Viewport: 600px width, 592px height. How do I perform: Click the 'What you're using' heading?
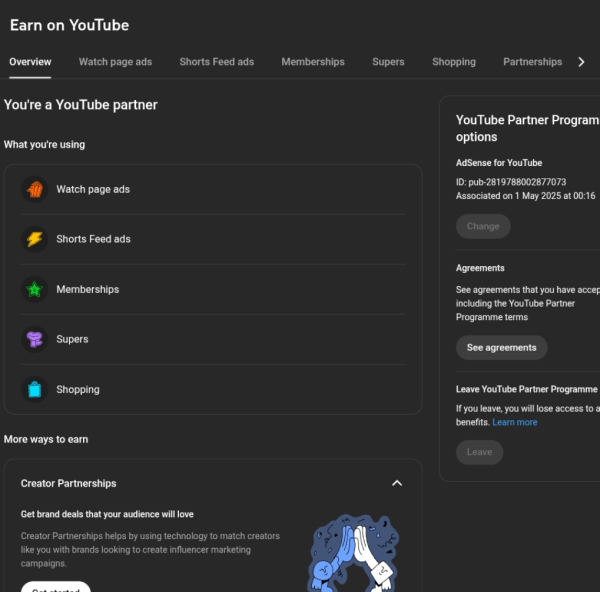pos(44,145)
